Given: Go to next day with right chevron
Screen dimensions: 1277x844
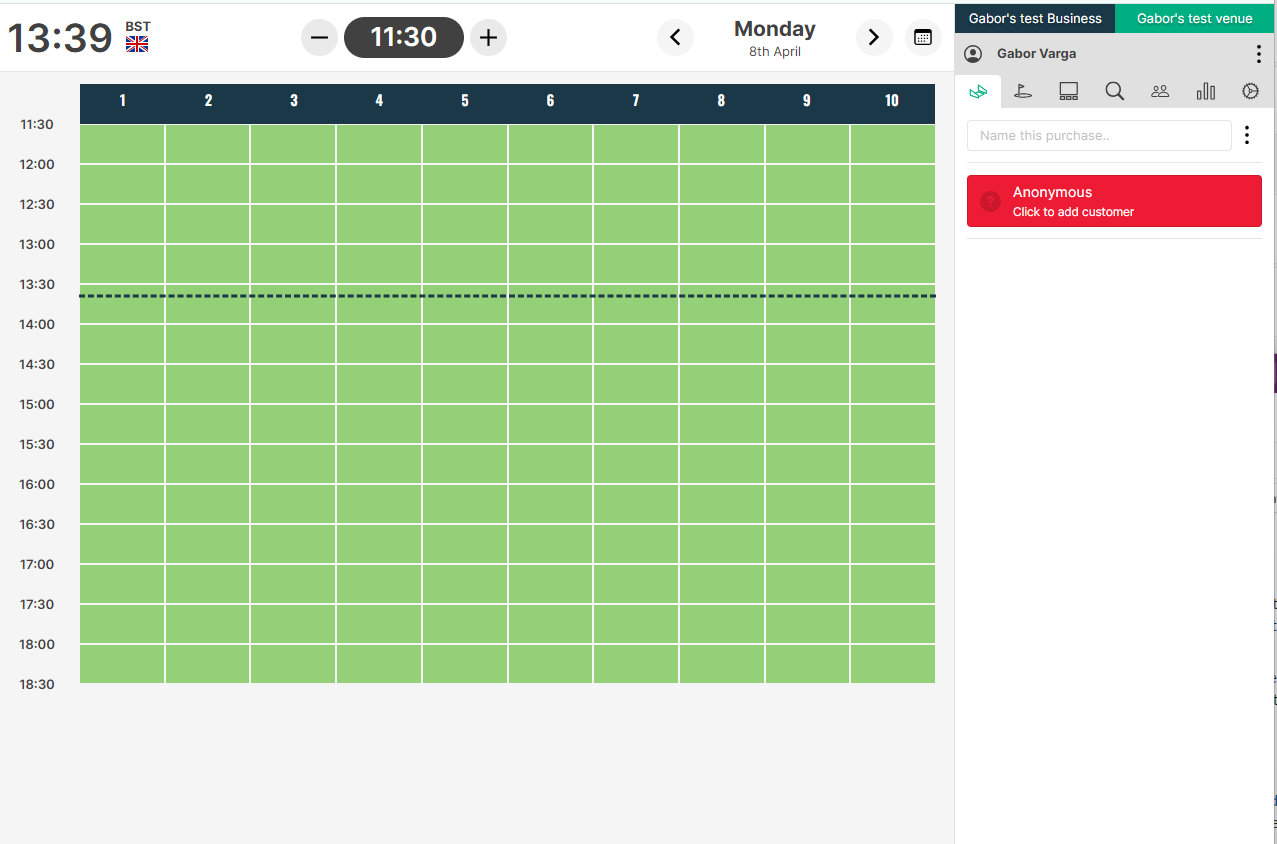Looking at the screenshot, I should click(x=874, y=37).
